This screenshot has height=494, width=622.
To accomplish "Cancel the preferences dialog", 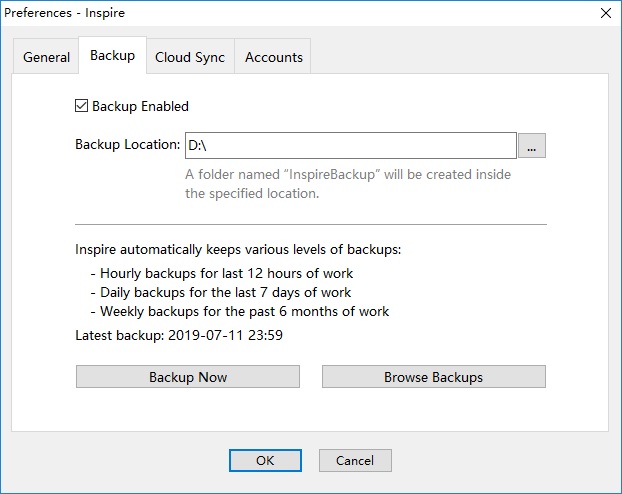I will 355,460.
